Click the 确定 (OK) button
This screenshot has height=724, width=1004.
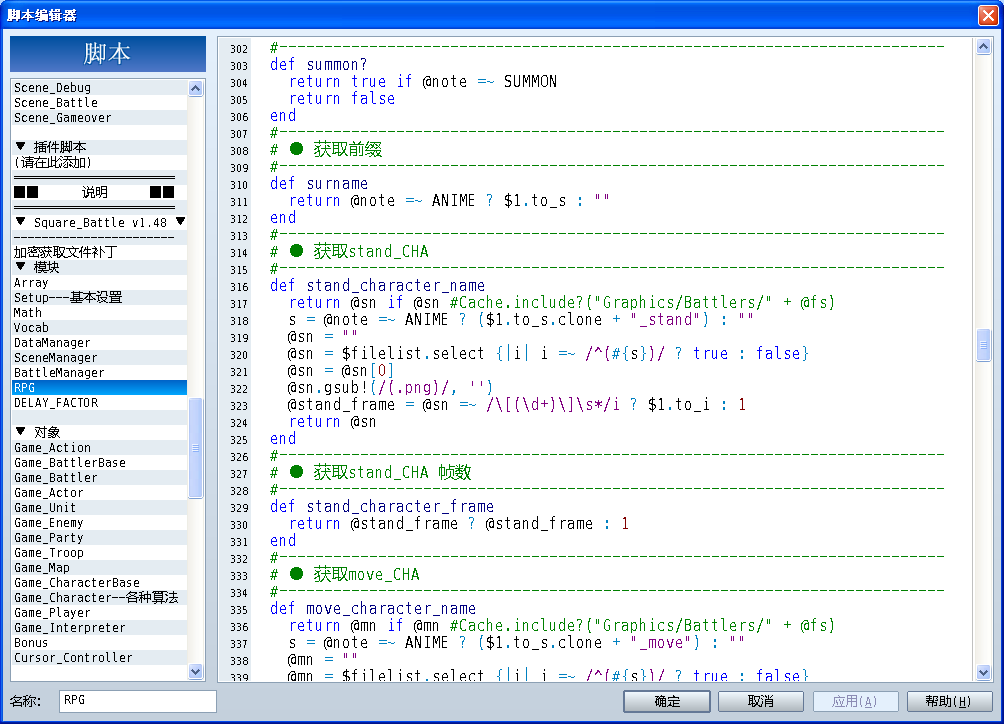pyautogui.click(x=667, y=701)
